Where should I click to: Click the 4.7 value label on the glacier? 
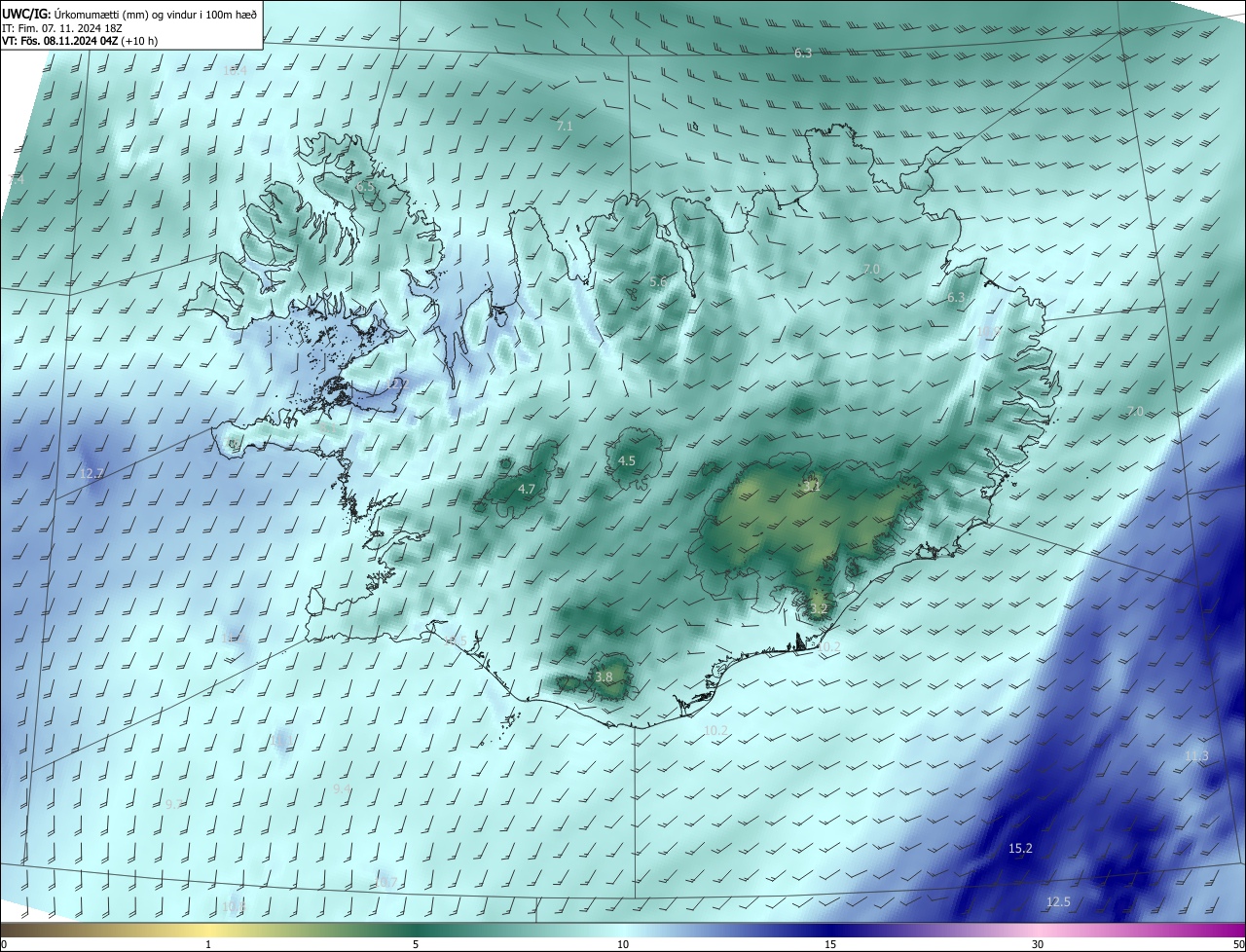tap(527, 490)
